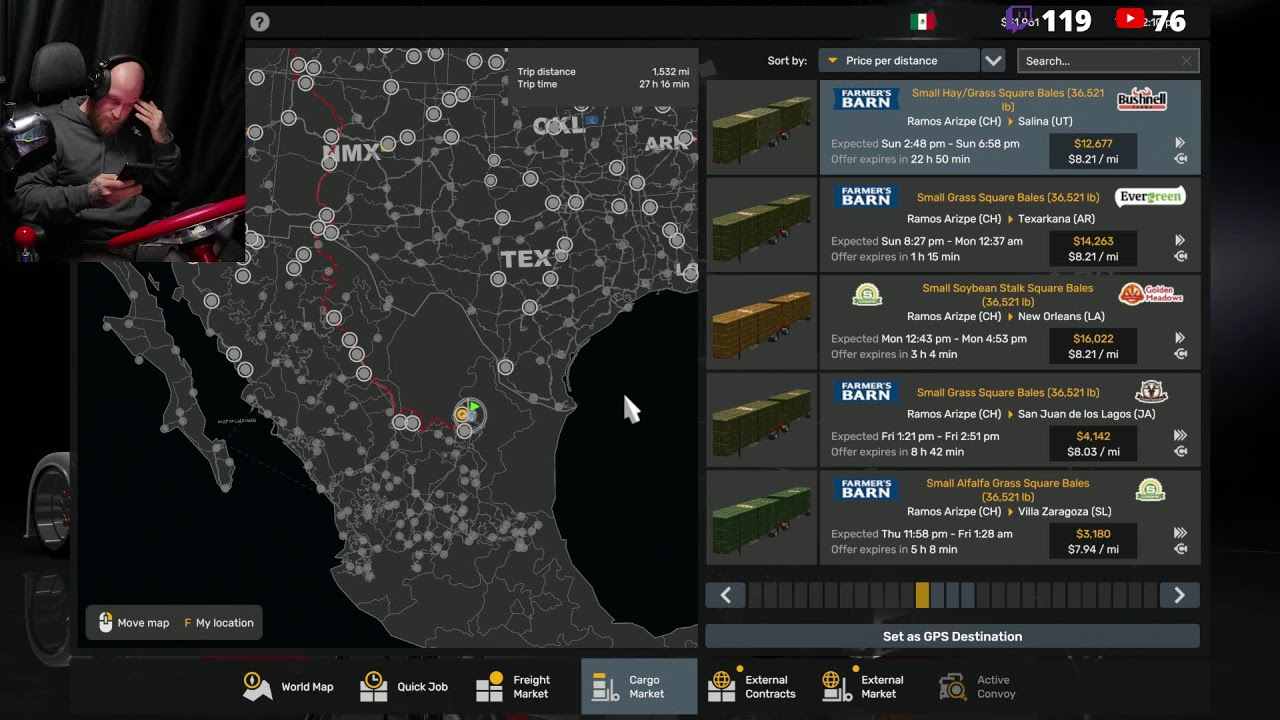The height and width of the screenshot is (720, 1280).
Task: Click urgency arrows on Salina job
Action: (1180, 143)
